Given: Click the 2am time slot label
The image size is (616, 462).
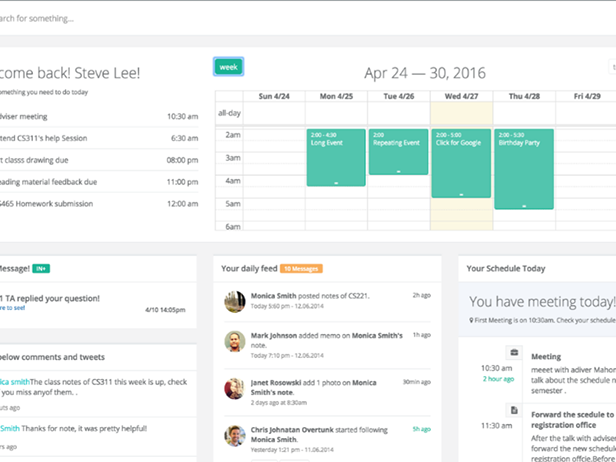Looking at the screenshot, I should coord(233,135).
